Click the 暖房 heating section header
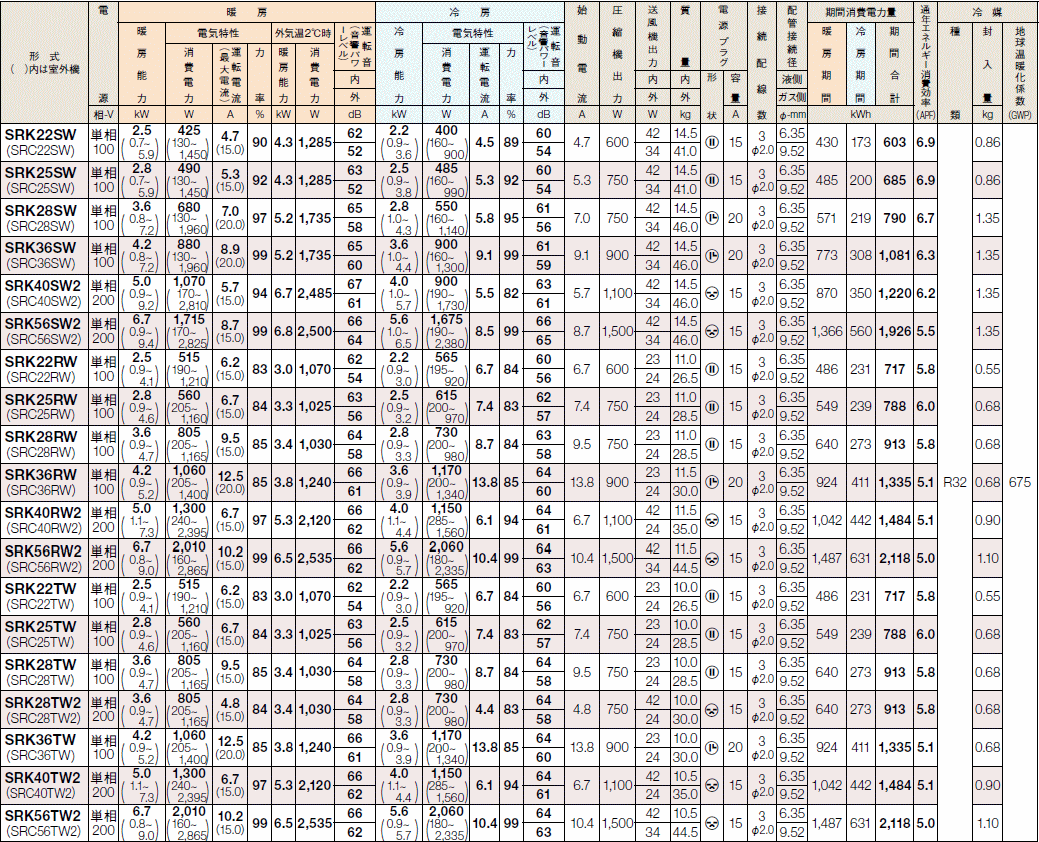 (x=246, y=12)
